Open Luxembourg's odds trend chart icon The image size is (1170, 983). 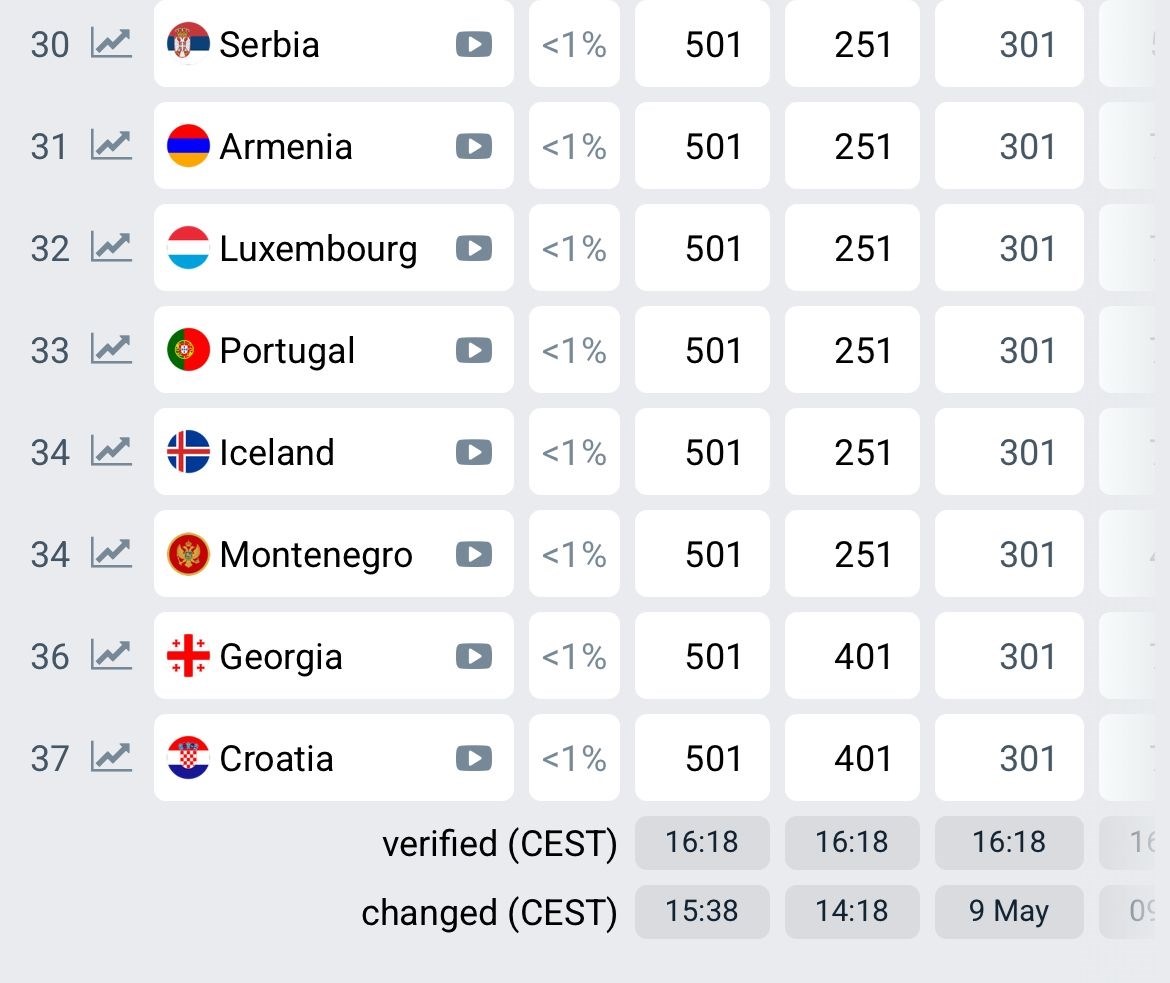click(111, 247)
